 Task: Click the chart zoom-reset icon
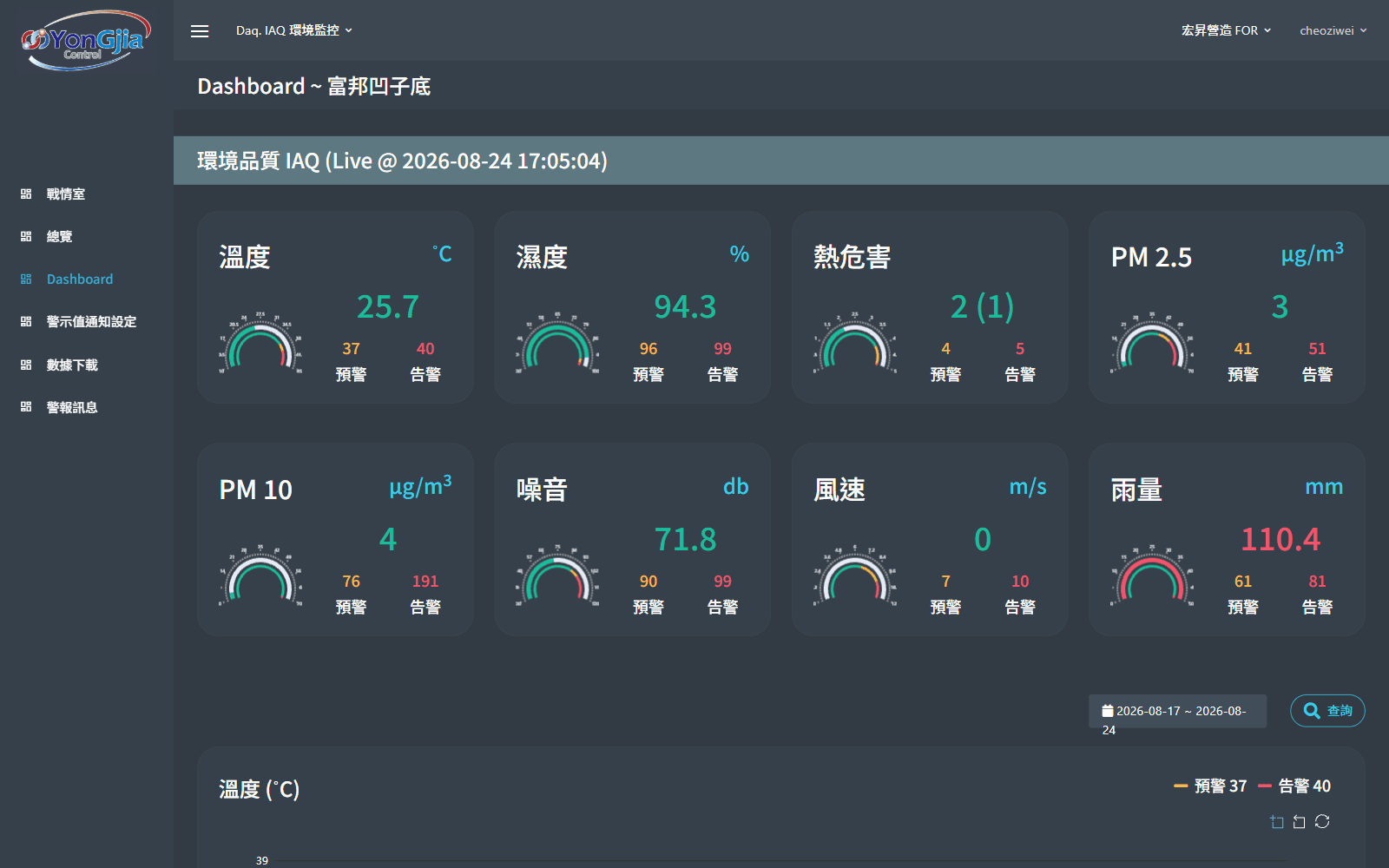pos(1300,822)
